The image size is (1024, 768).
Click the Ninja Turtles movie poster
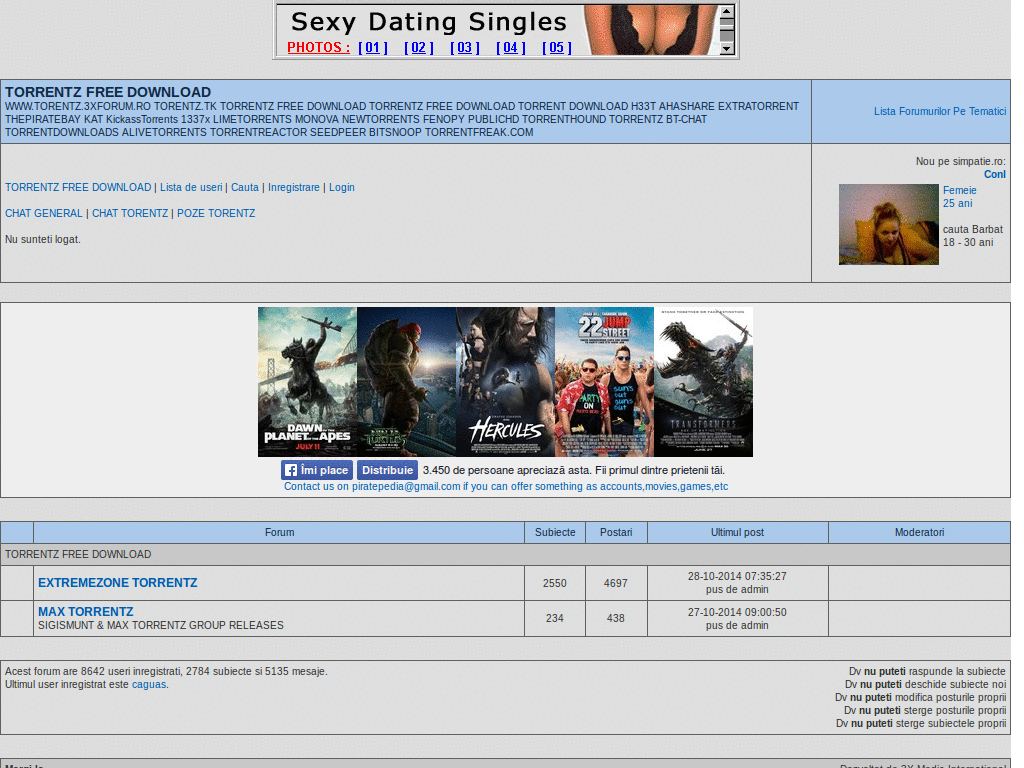[x=406, y=382]
